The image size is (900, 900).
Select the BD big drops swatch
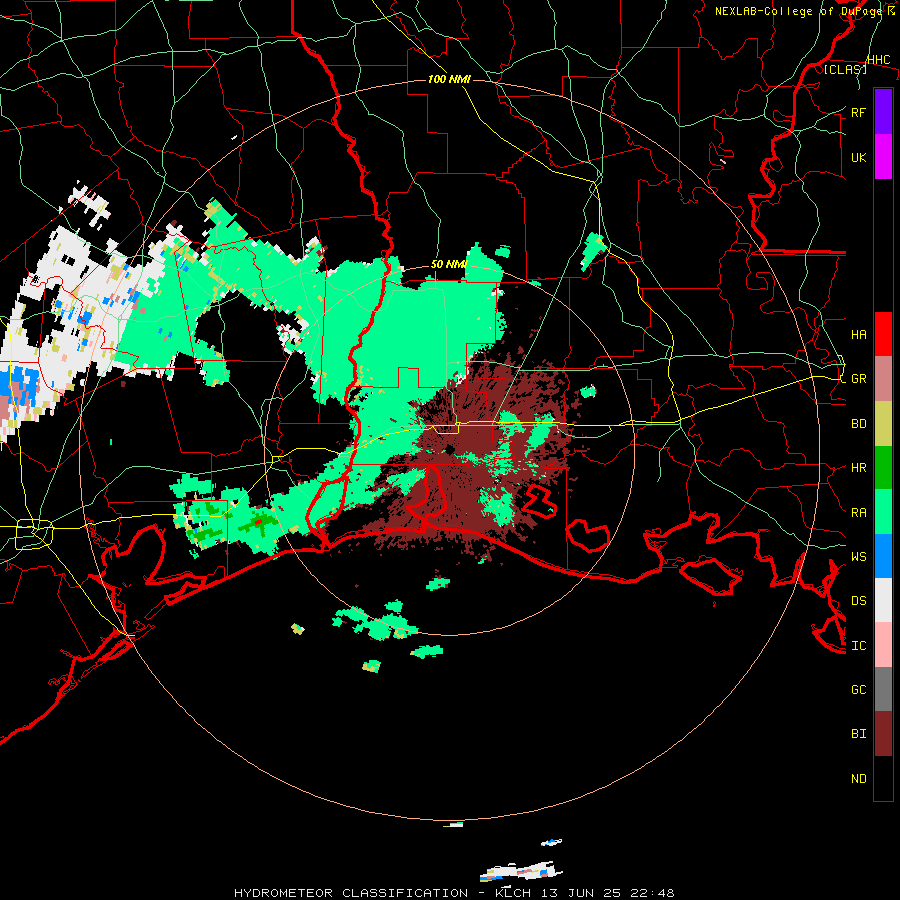(x=883, y=424)
